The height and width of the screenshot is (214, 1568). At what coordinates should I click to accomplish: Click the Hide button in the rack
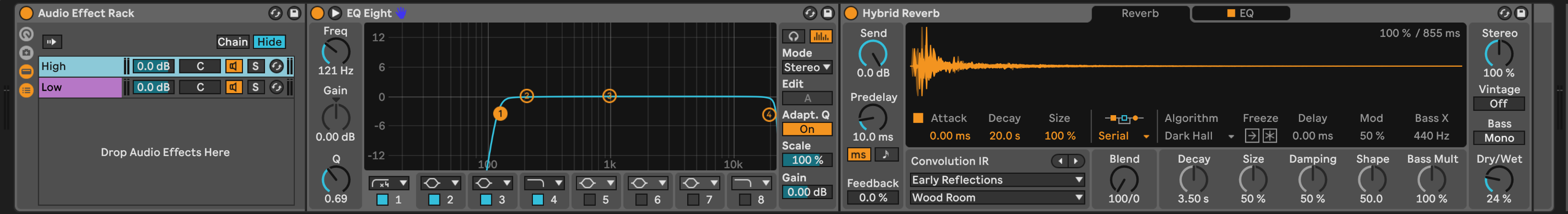coord(269,42)
